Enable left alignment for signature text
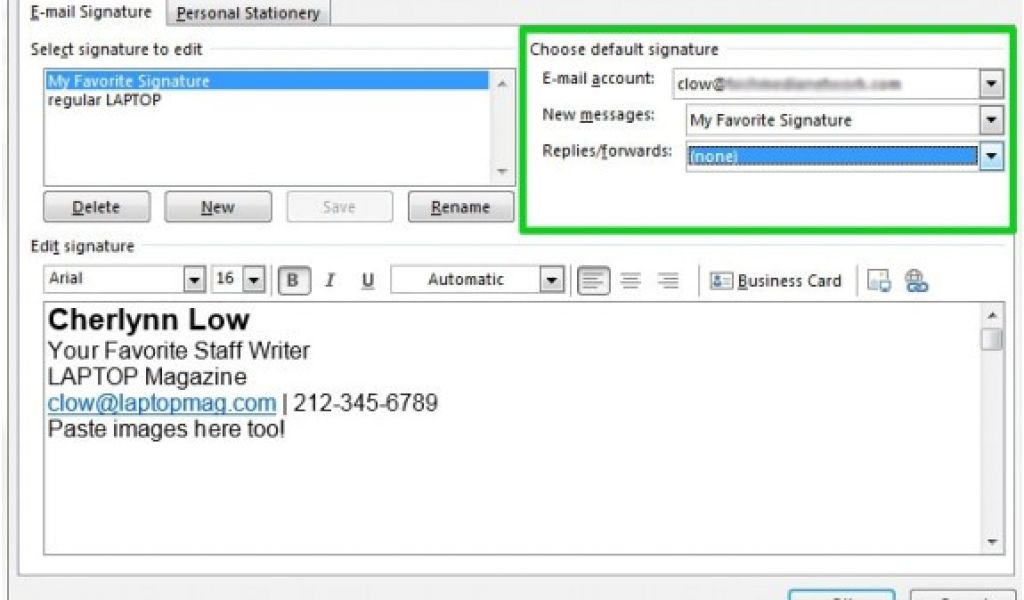The width and height of the screenshot is (1024, 600). 594,280
